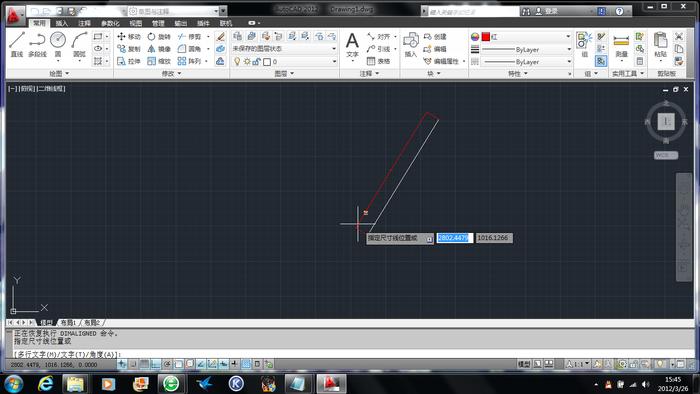The width and height of the screenshot is (700, 394).
Task: Open the AutoCAD application menu logo button
Action: pyautogui.click(x=15, y=15)
